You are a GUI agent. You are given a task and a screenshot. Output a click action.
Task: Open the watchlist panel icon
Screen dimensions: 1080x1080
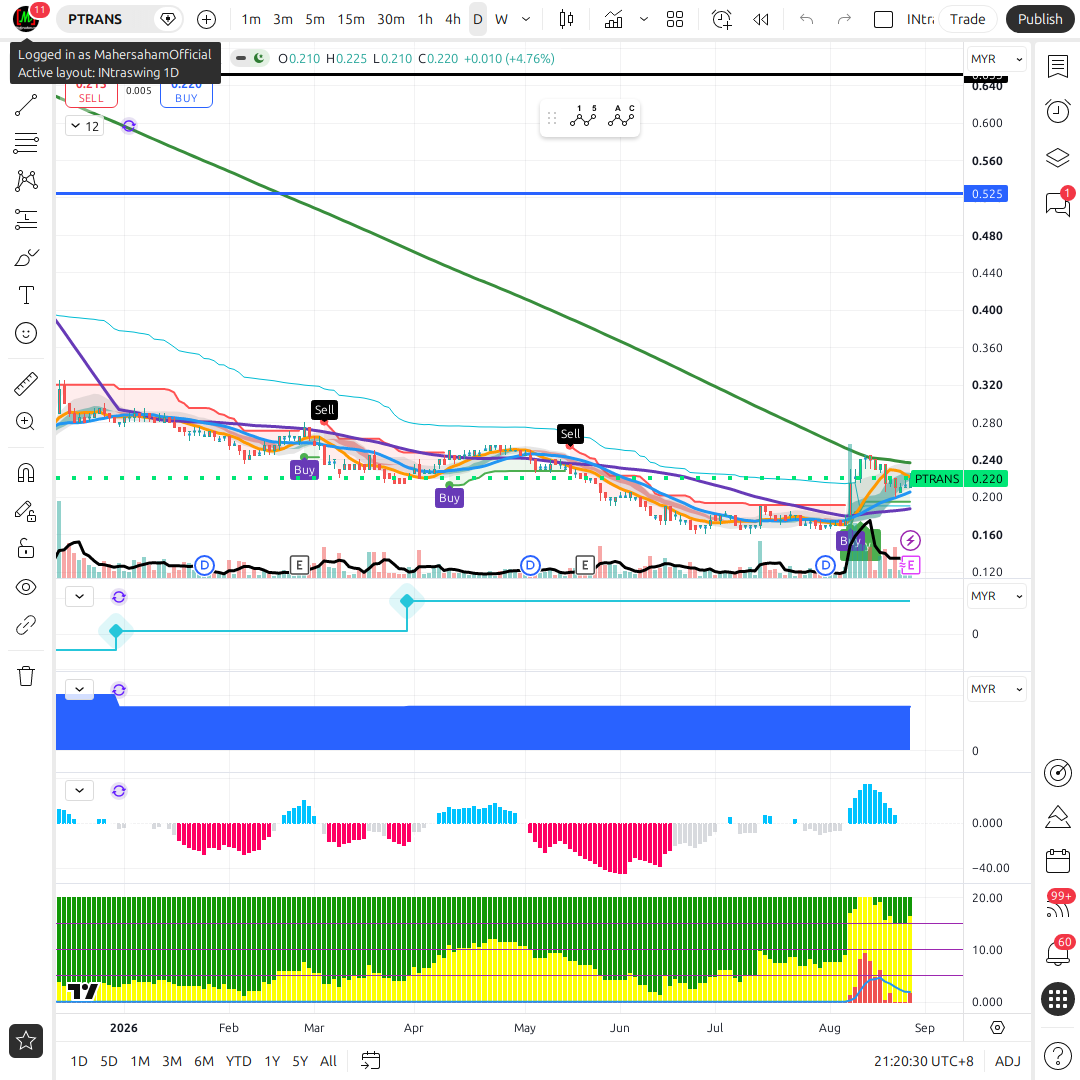[x=1058, y=67]
